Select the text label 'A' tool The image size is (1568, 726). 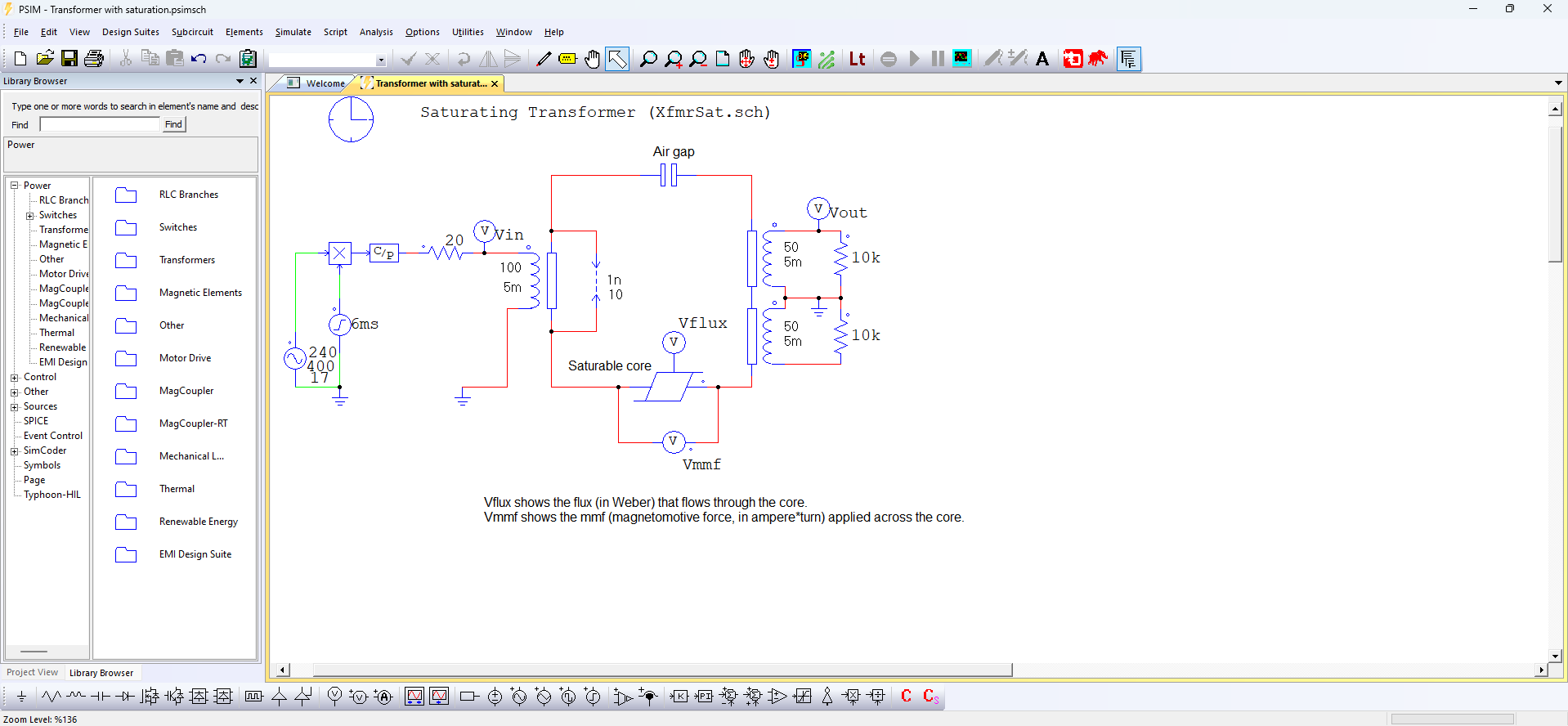[x=1042, y=59]
